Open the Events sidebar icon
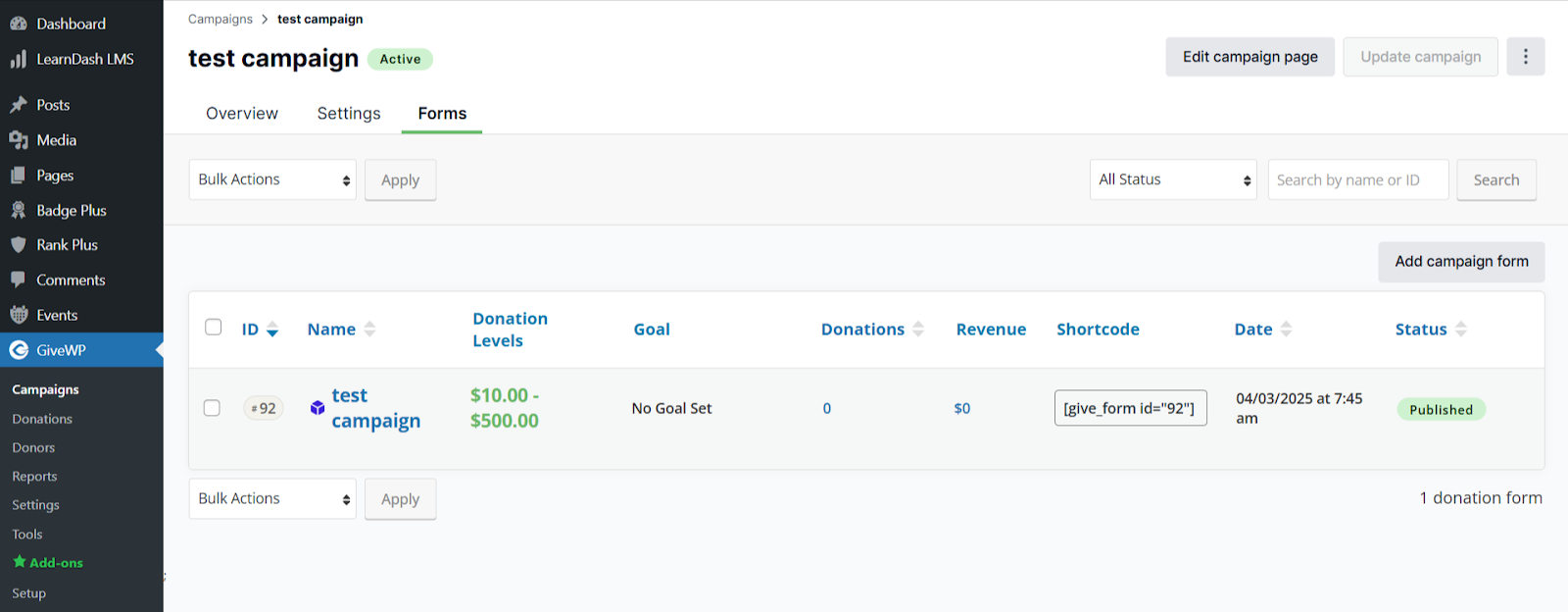 pos(19,315)
